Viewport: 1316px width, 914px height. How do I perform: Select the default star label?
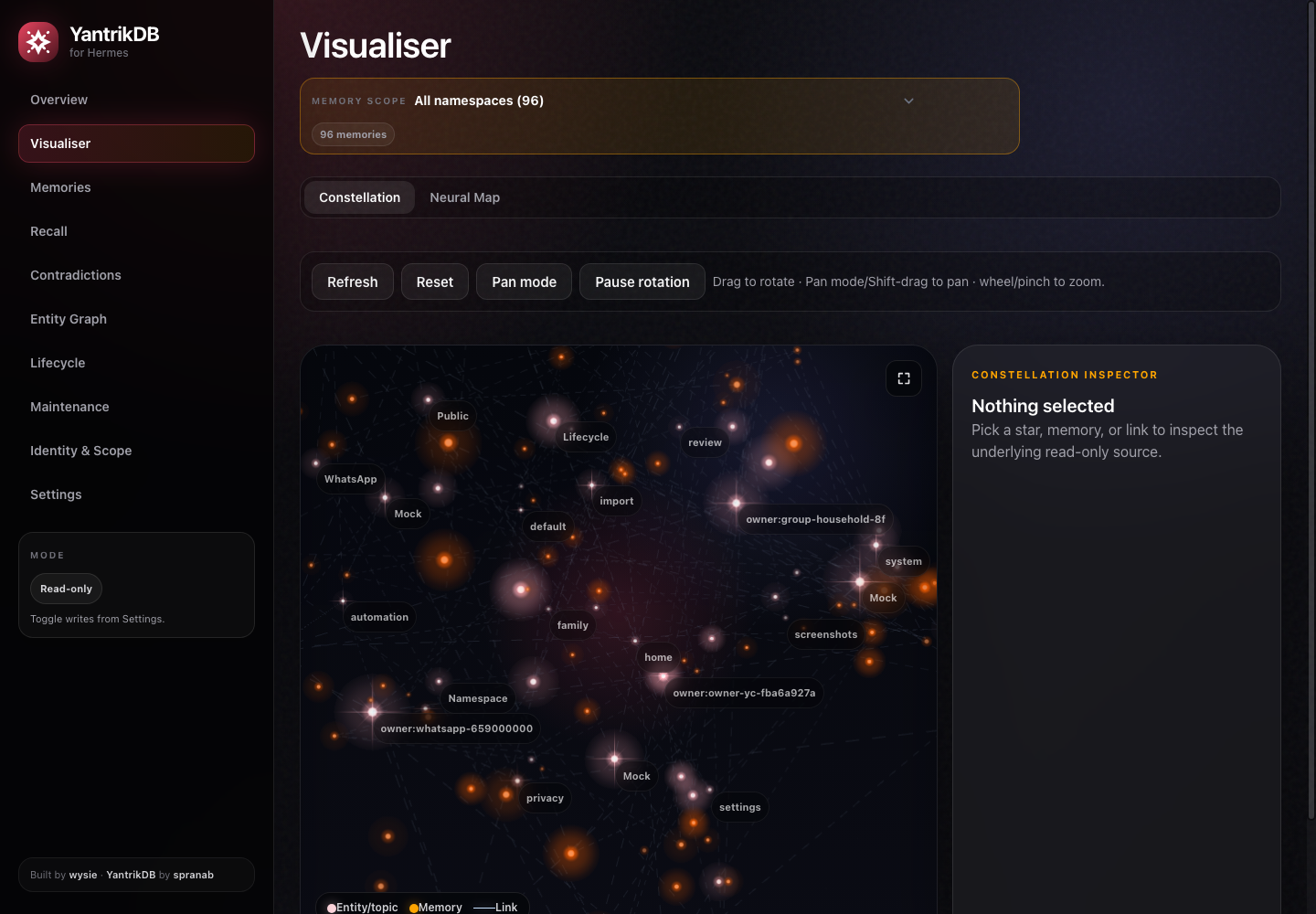click(548, 526)
